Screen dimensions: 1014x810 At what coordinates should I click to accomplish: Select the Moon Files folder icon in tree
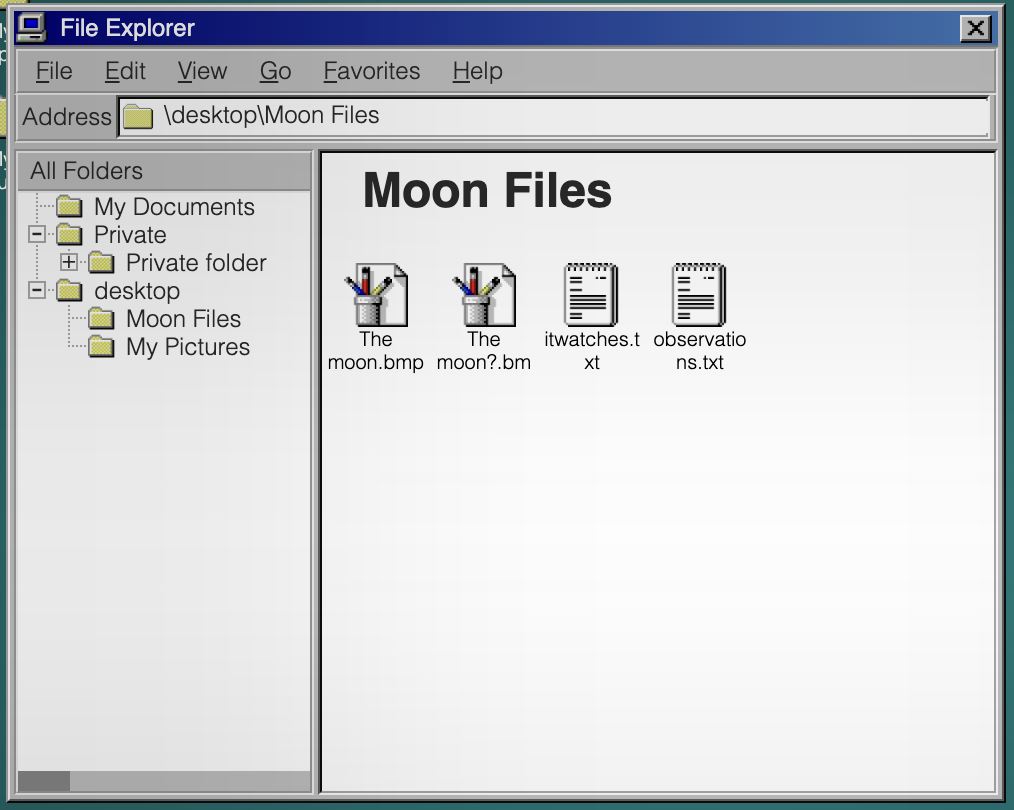(x=102, y=319)
